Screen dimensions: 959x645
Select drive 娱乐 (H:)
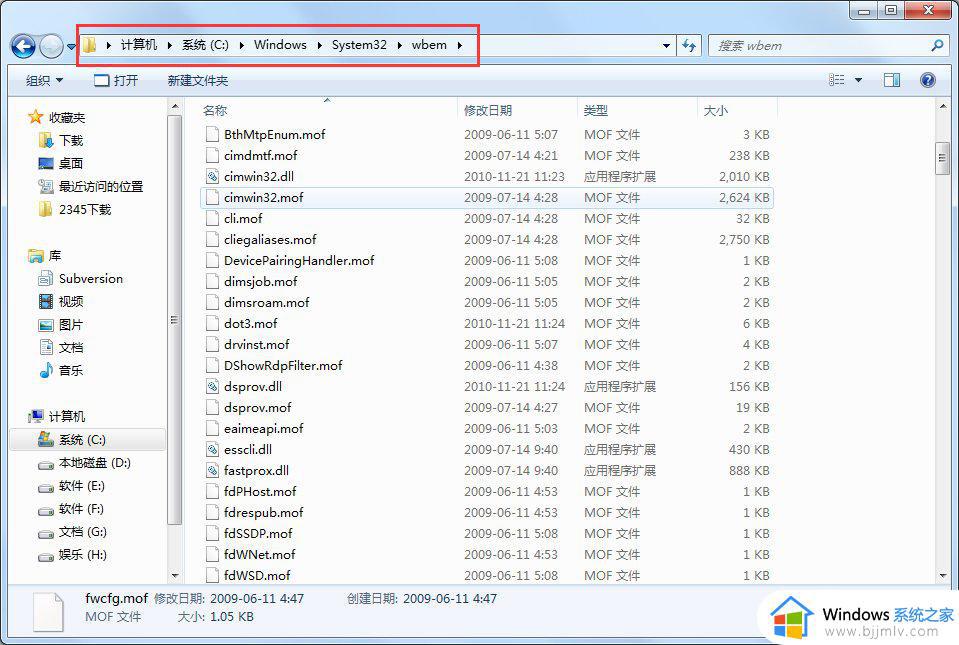pyautogui.click(x=72, y=555)
